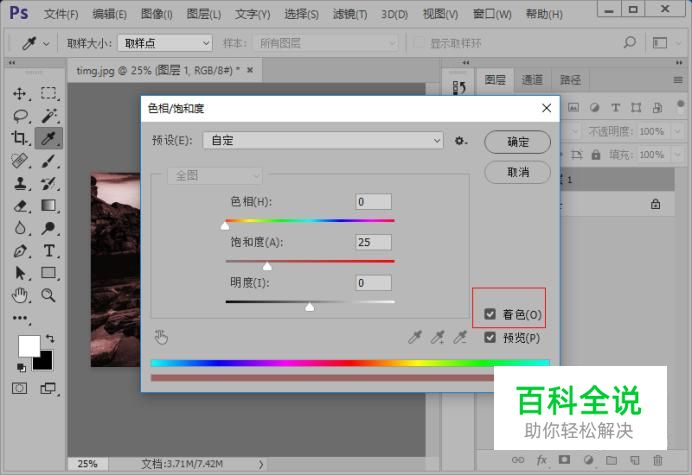Select the Rectangle shape tool
This screenshot has width=692, height=475.
coord(49,273)
